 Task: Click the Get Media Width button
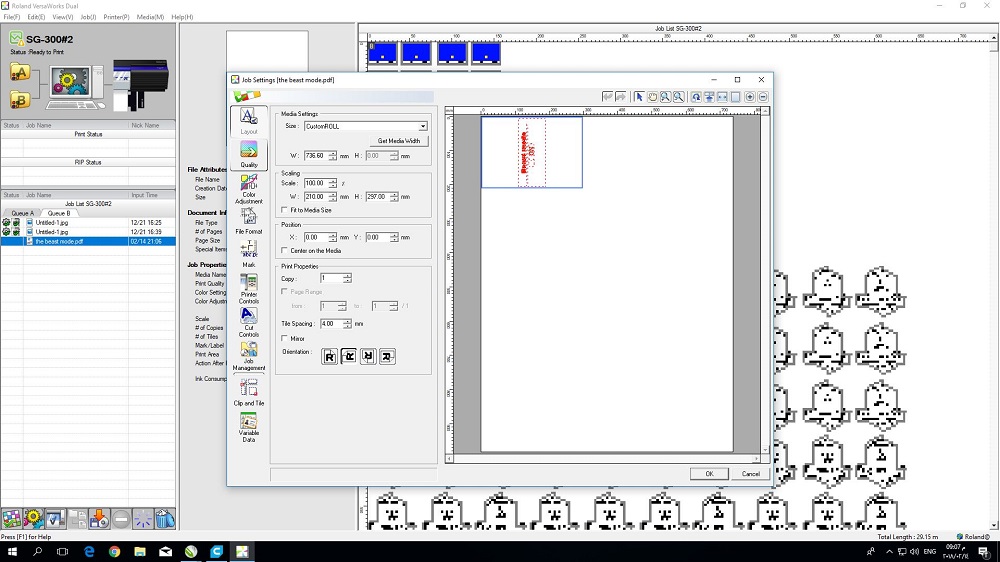click(x=399, y=141)
